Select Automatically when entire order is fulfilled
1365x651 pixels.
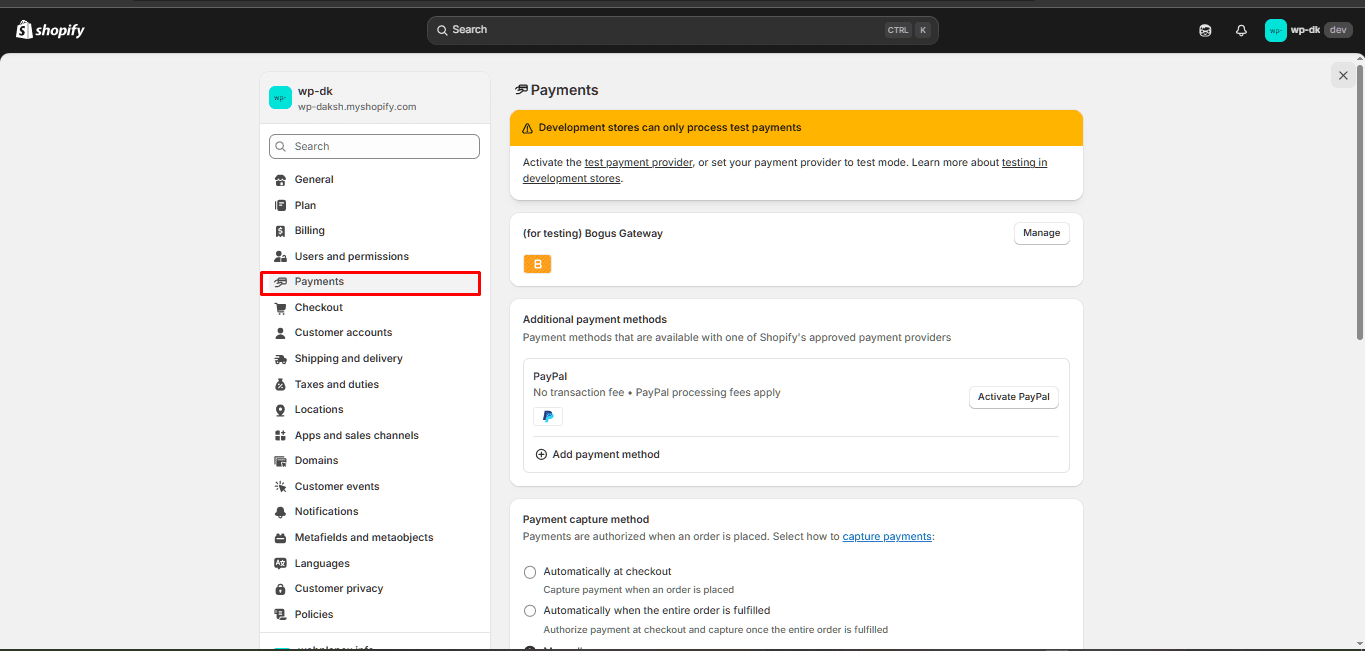[530, 611]
